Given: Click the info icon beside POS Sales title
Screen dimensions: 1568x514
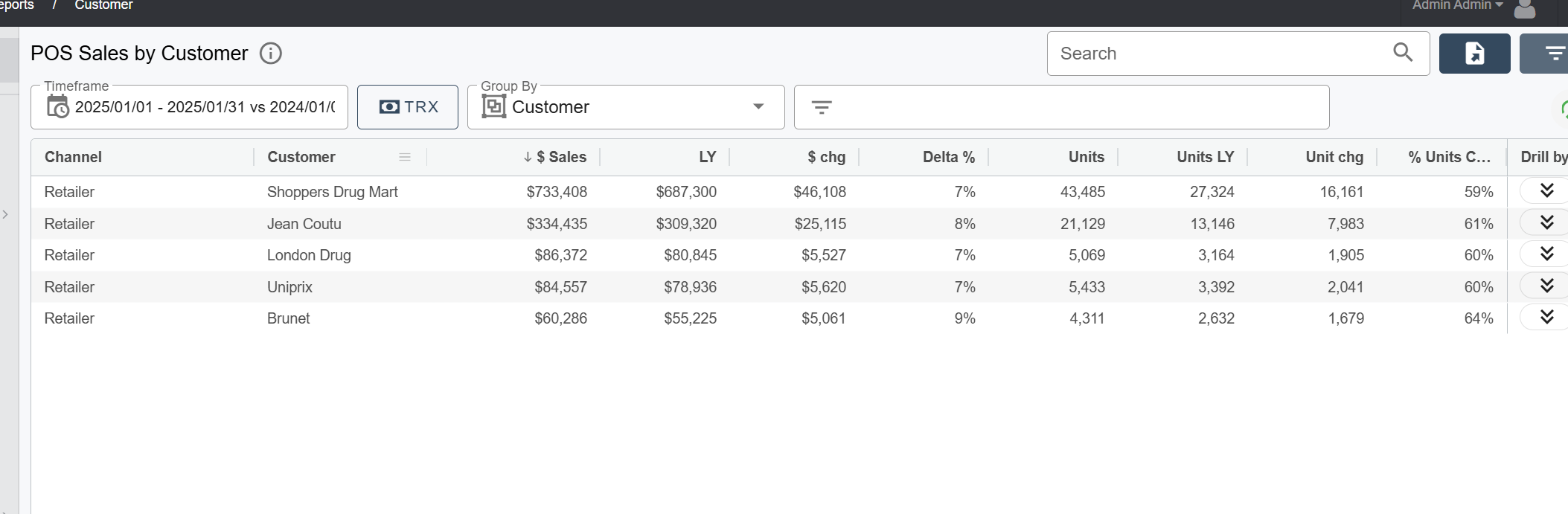Looking at the screenshot, I should 271,54.
